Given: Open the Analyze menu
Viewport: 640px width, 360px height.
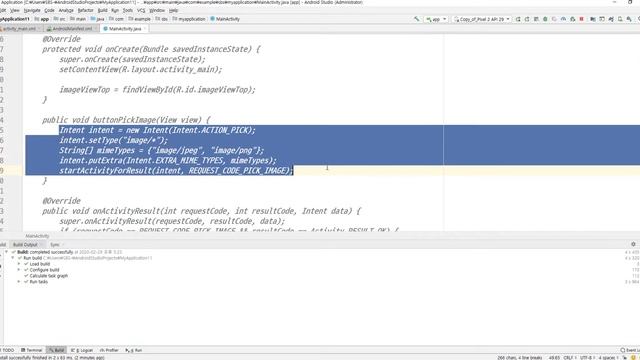Looking at the screenshot, I should [66, 10].
